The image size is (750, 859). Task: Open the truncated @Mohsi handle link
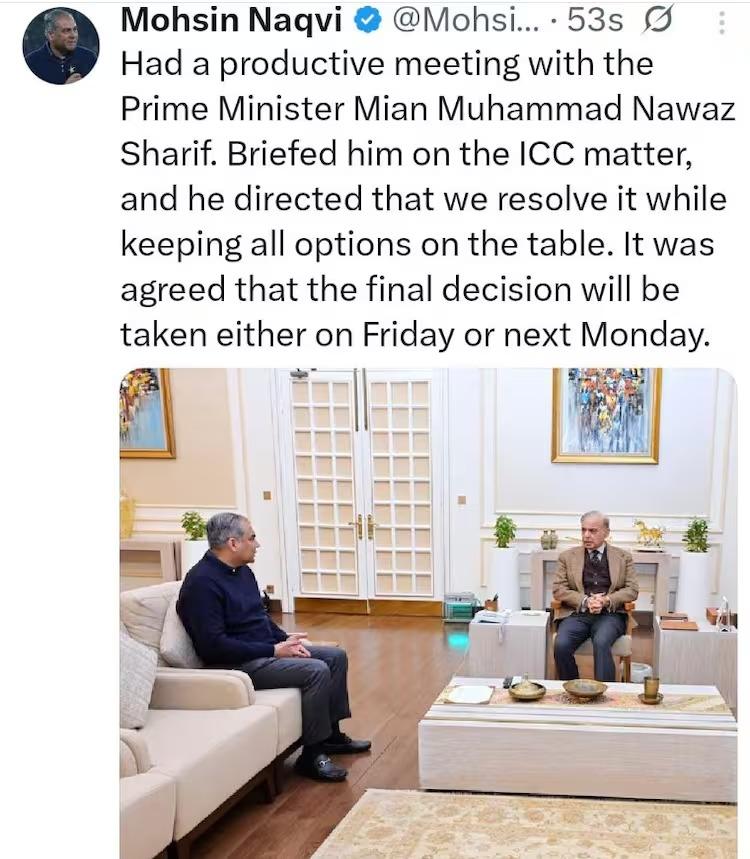point(466,21)
